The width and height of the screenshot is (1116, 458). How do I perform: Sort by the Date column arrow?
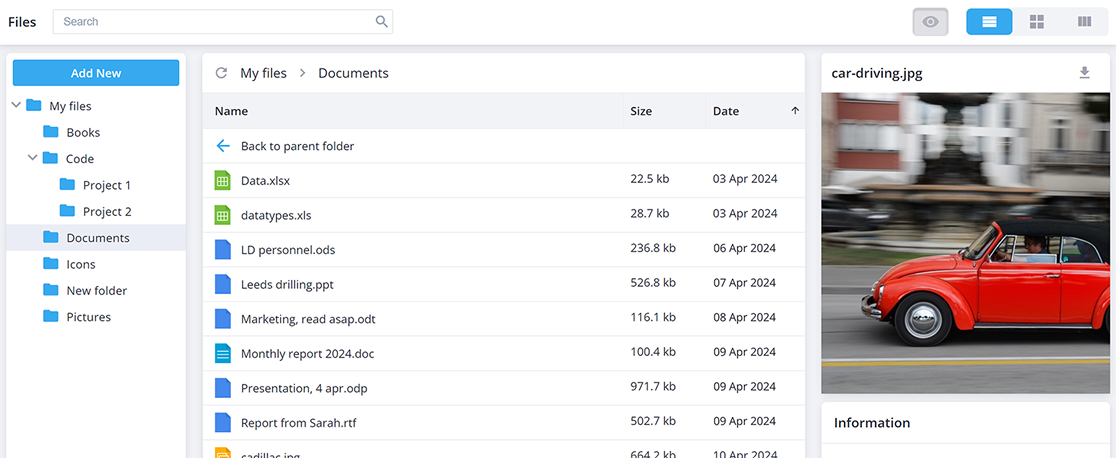click(795, 111)
